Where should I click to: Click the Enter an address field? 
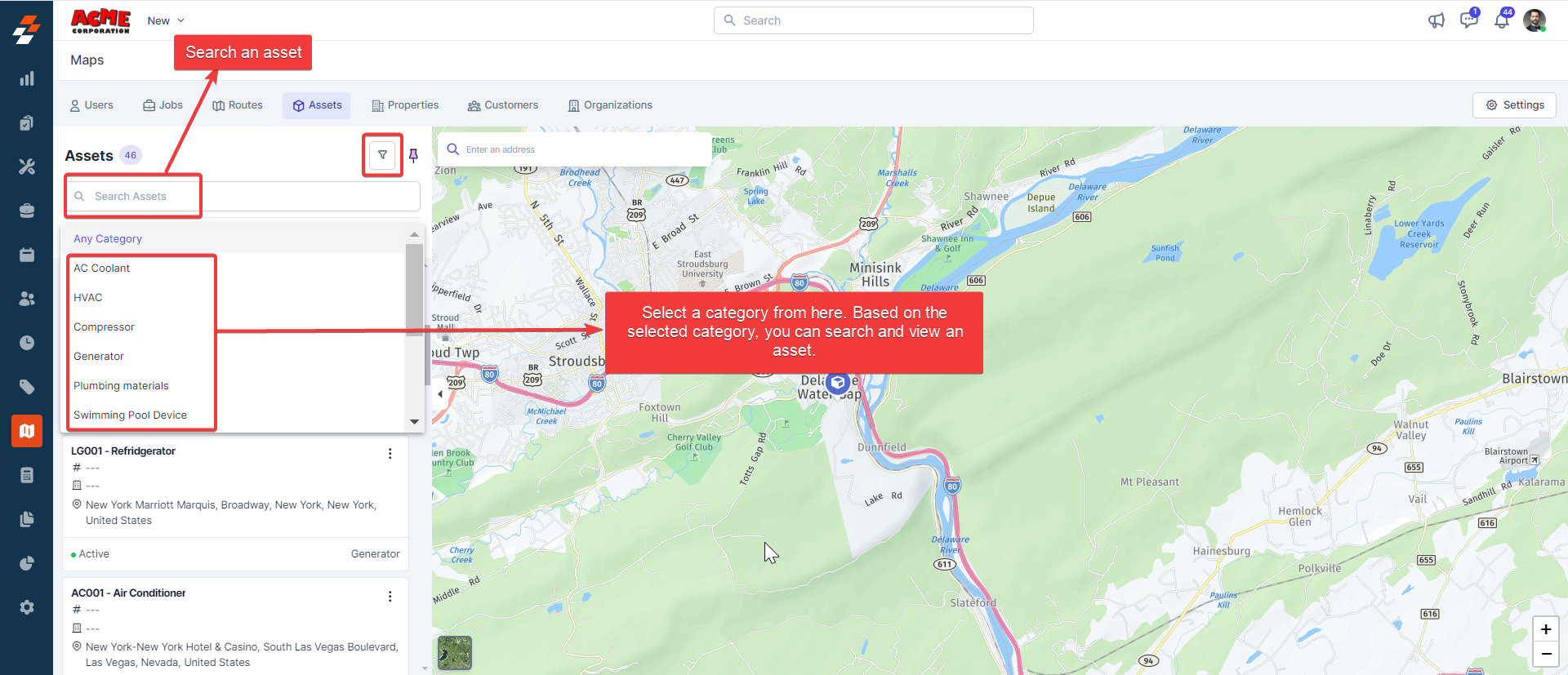tap(575, 149)
